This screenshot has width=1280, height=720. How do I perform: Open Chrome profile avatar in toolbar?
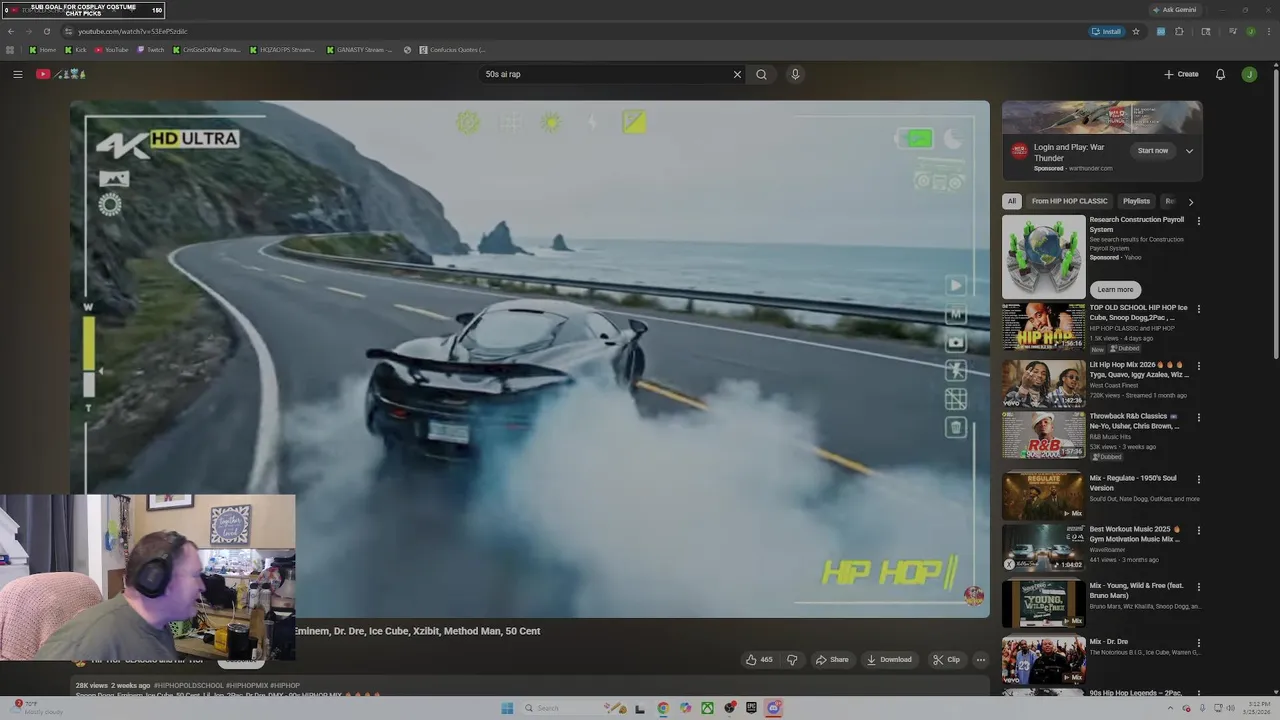click(x=1250, y=31)
